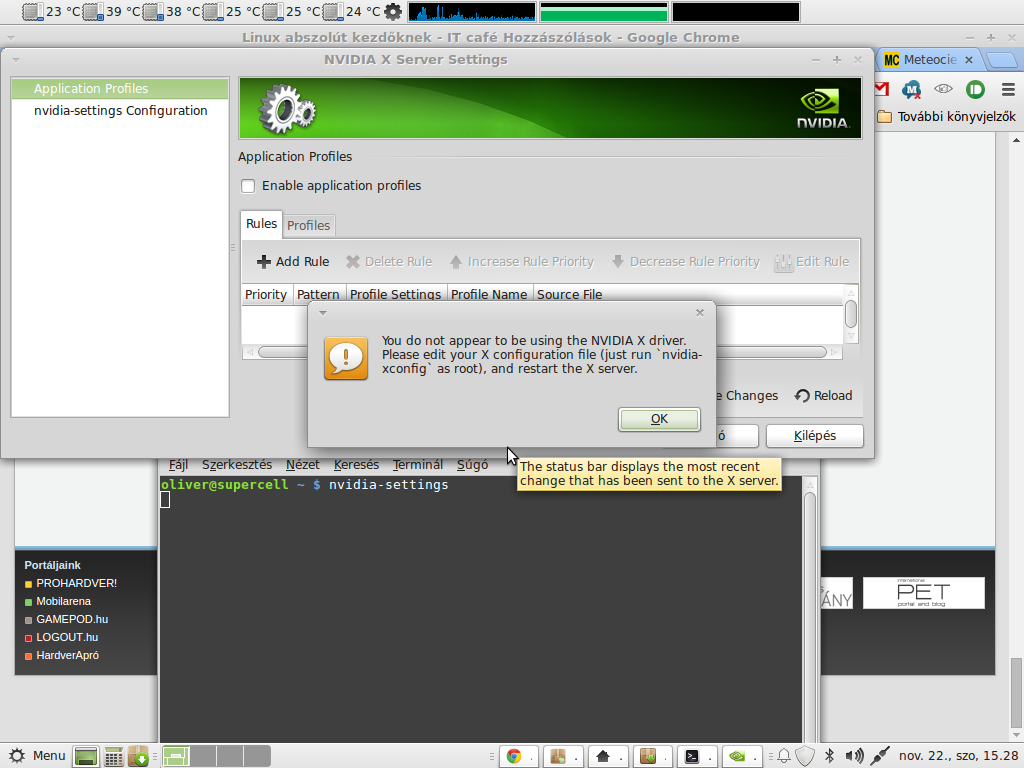Launch the calculator icon in the panel
This screenshot has height=768, width=1024.
pos(114,756)
